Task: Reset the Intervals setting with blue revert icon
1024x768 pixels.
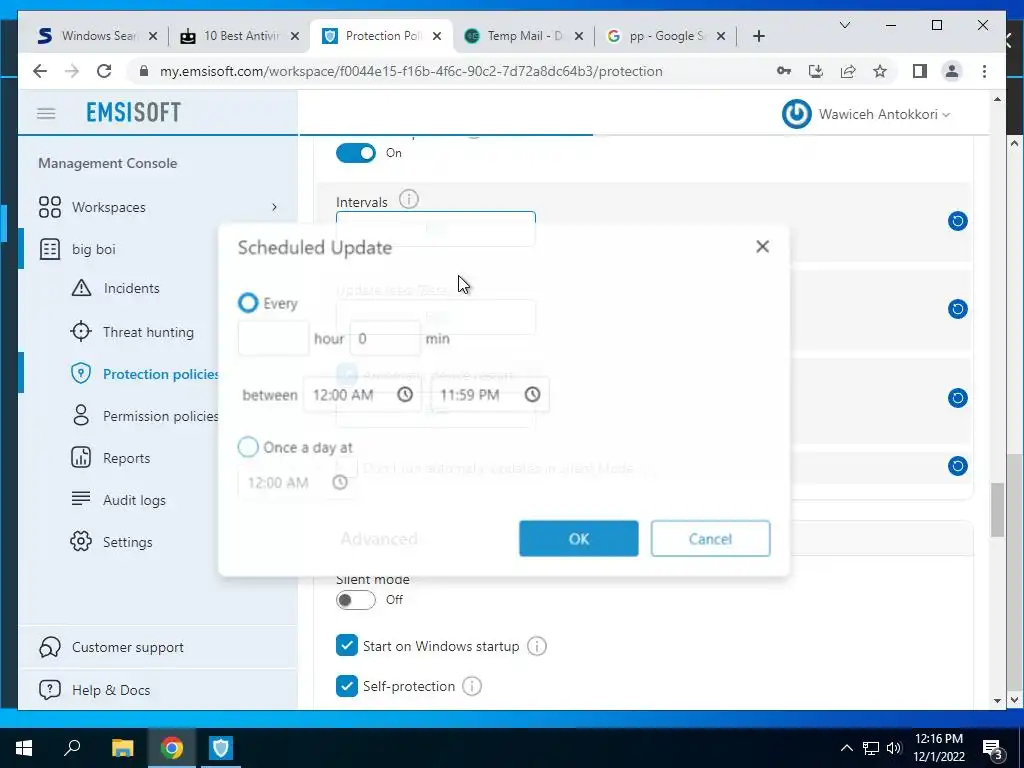Action: click(x=957, y=221)
